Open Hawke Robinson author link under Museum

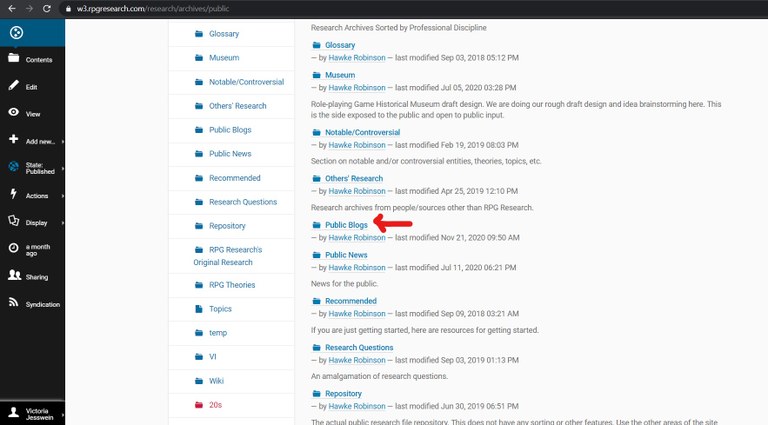point(356,88)
